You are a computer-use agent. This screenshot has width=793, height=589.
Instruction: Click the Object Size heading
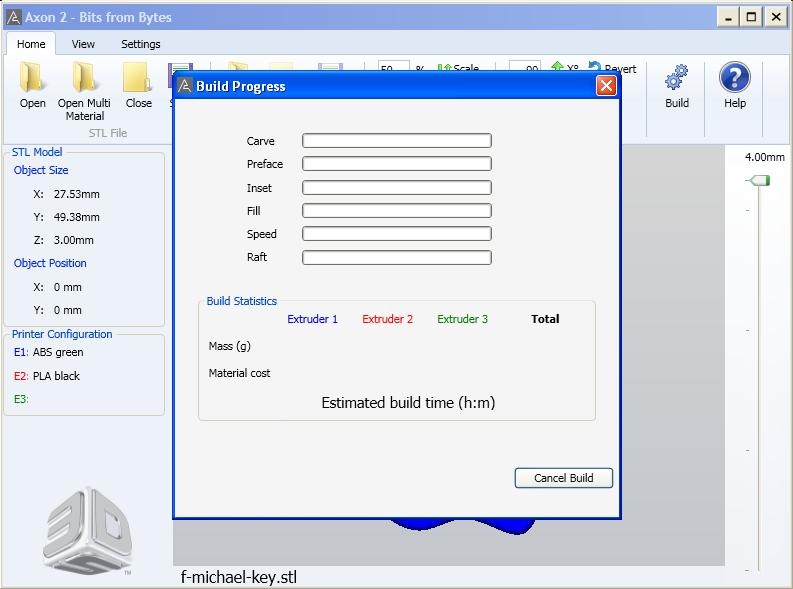point(41,170)
